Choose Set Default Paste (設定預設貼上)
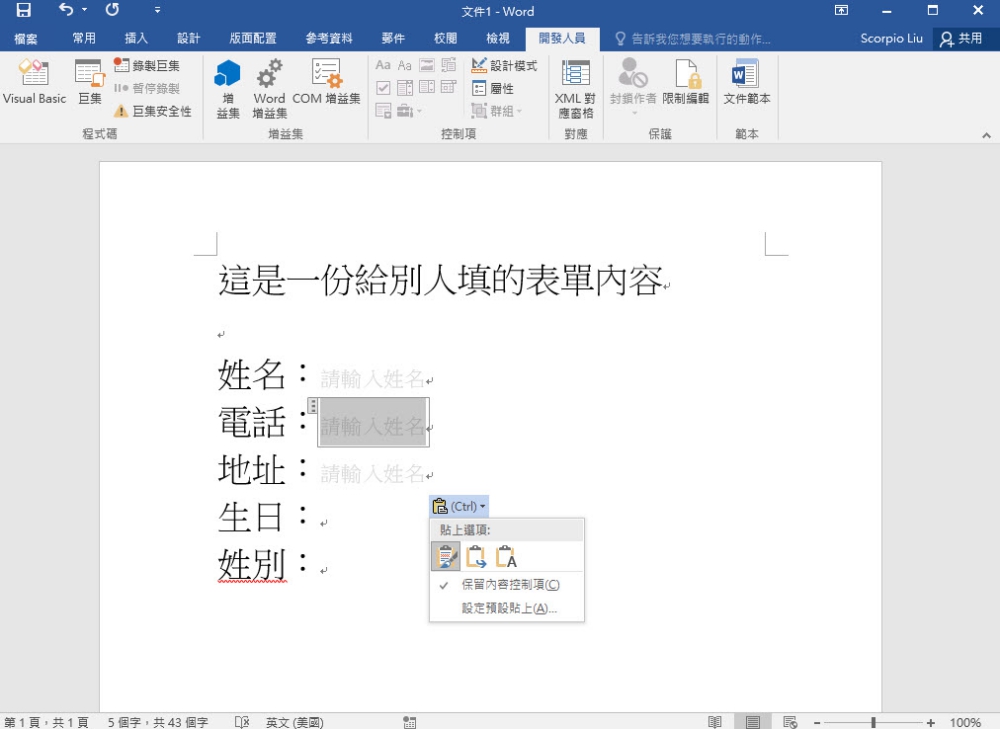The height and width of the screenshot is (729, 1000). click(509, 608)
